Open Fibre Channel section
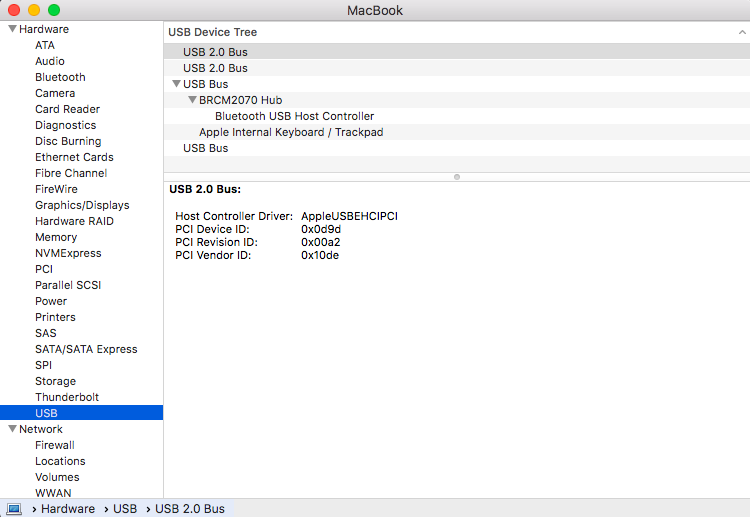 pos(71,173)
